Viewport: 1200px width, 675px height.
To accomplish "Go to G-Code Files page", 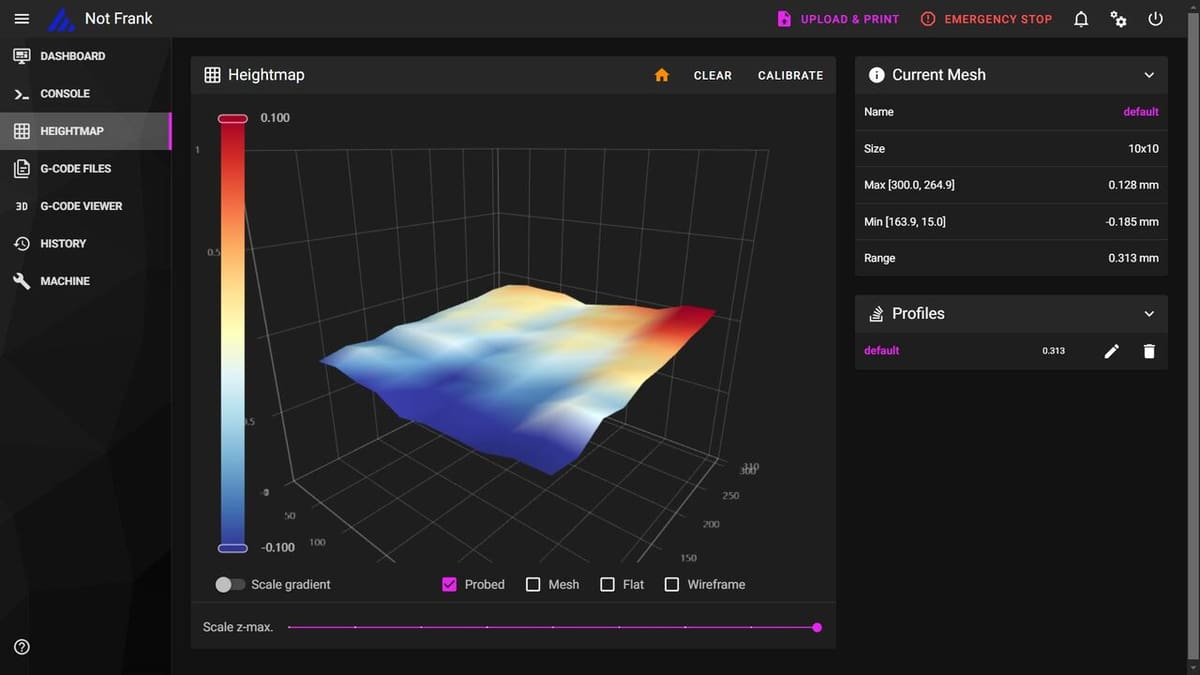I will pyautogui.click(x=75, y=169).
